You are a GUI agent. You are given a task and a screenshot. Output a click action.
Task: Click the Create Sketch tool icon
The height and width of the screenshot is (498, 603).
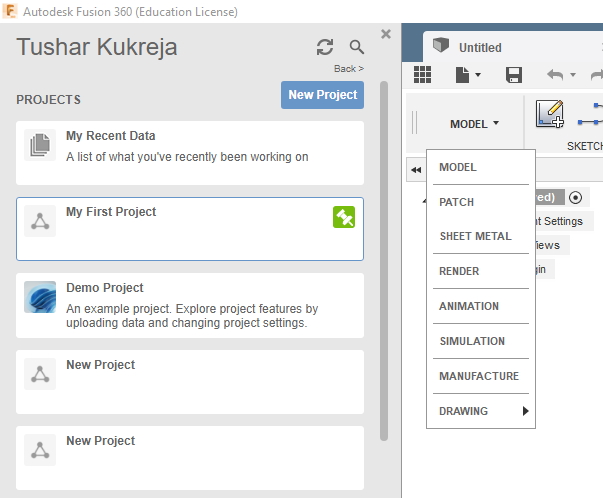(x=550, y=115)
